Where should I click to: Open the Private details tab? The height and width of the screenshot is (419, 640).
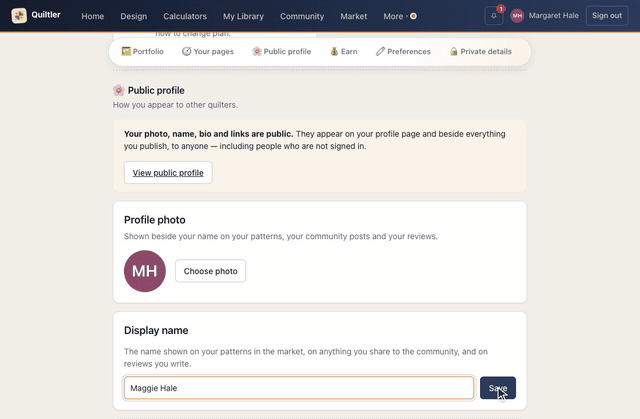[x=480, y=51]
